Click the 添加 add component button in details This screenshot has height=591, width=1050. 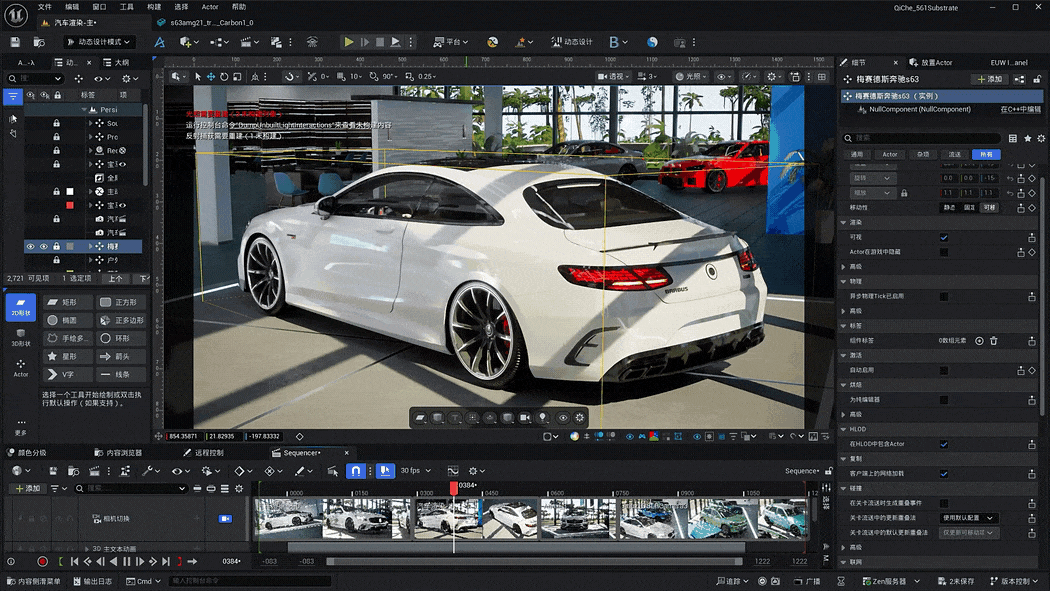(990, 79)
